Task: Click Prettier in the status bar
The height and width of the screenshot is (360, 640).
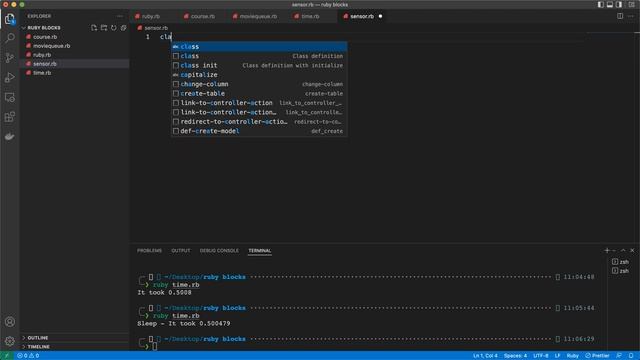Action: tap(597, 356)
